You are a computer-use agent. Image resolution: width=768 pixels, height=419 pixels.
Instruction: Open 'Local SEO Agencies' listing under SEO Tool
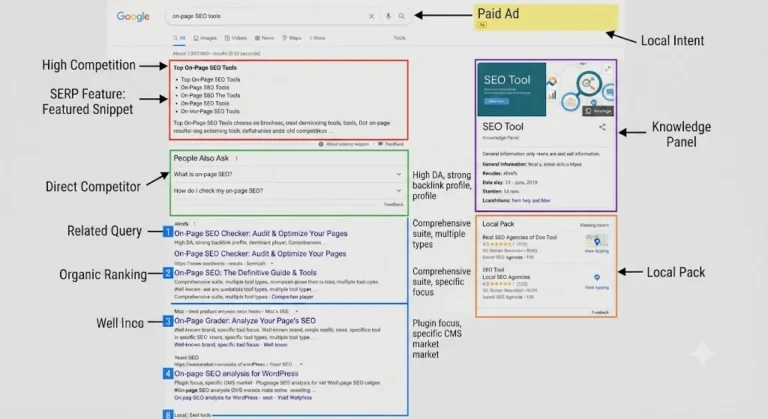pyautogui.click(x=506, y=277)
